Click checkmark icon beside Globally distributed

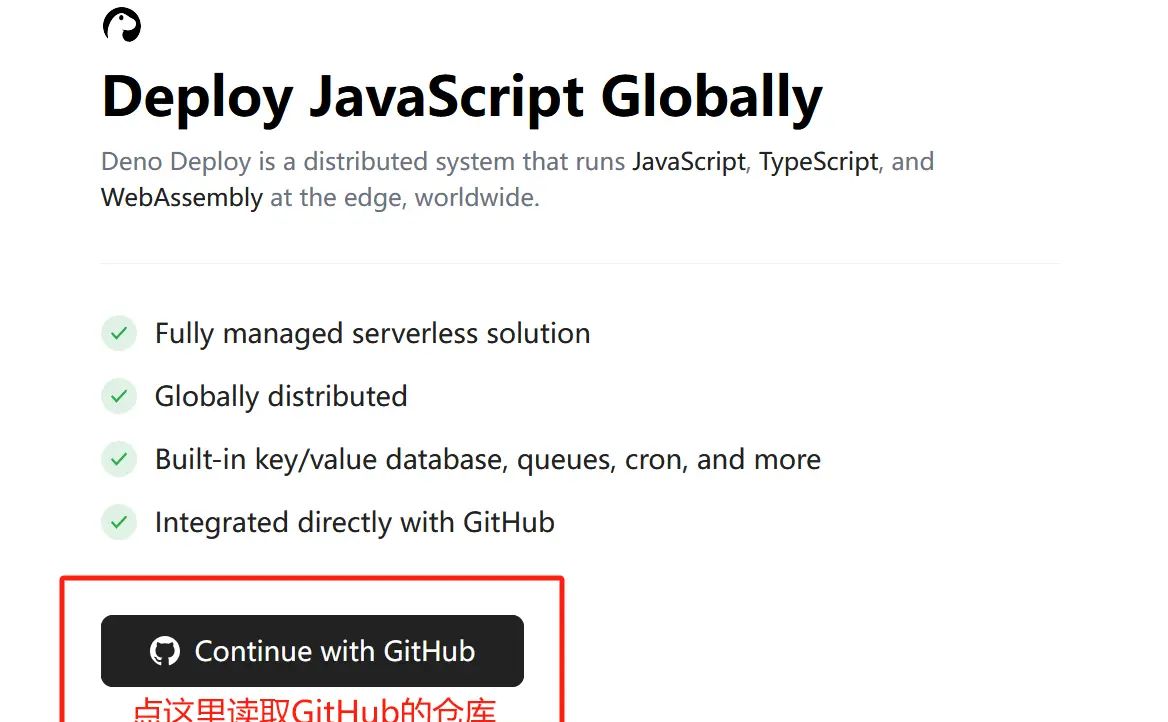(x=119, y=396)
